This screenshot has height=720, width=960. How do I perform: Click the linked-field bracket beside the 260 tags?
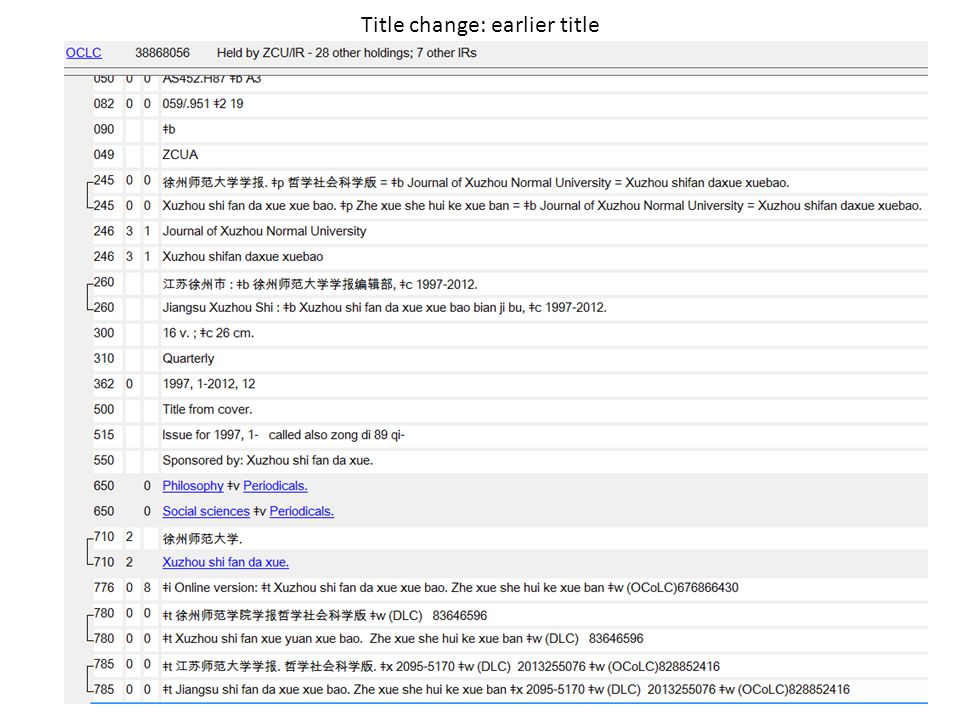[x=89, y=295]
